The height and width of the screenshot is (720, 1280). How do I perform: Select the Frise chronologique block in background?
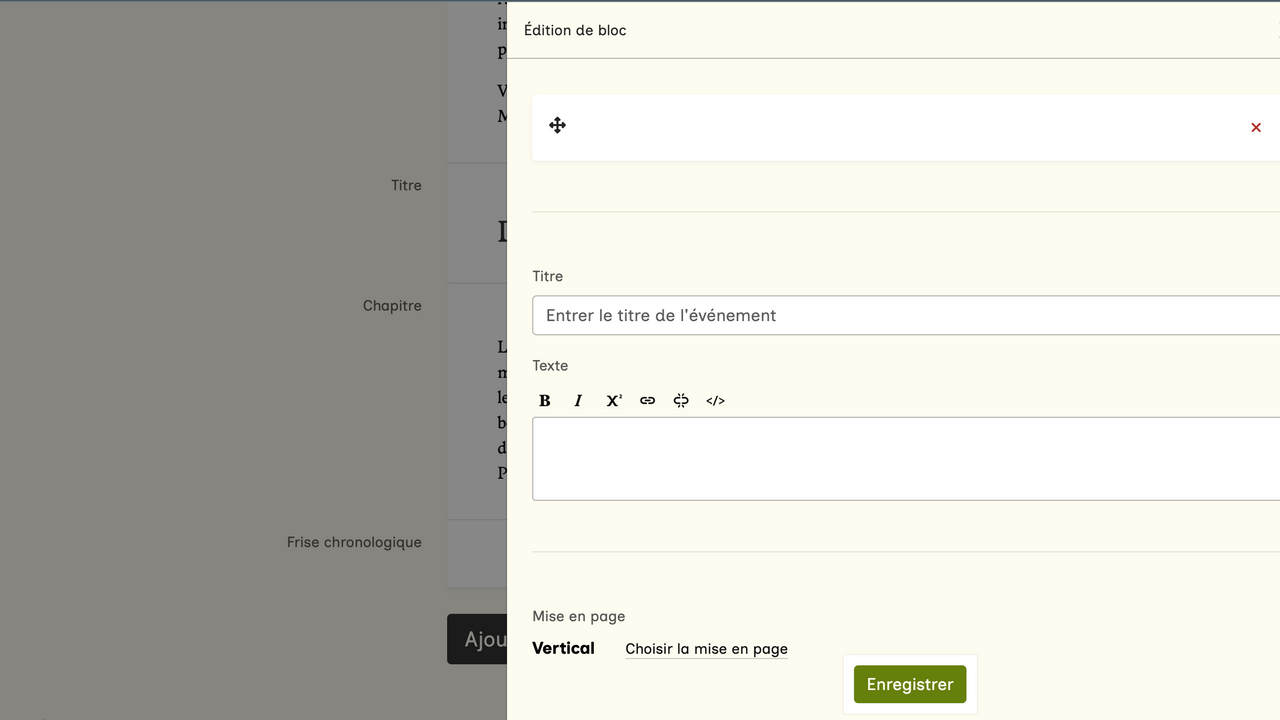(x=354, y=542)
